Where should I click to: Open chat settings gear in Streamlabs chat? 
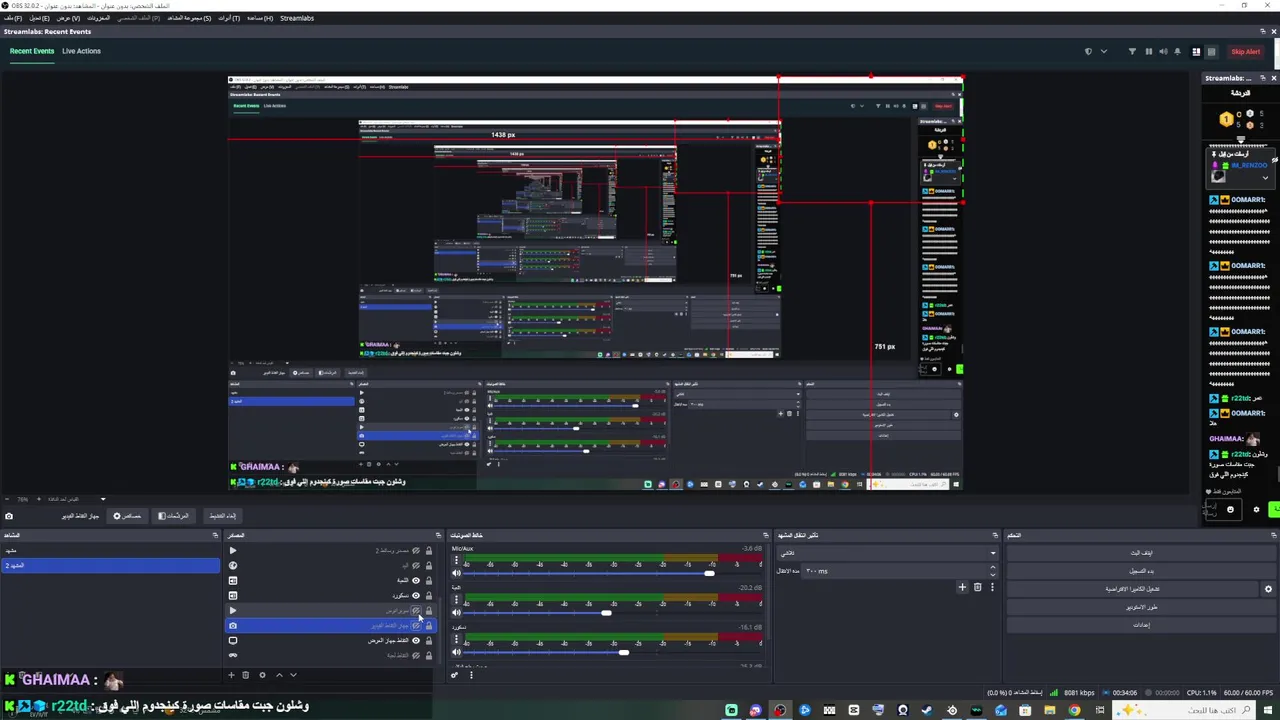[1256, 509]
